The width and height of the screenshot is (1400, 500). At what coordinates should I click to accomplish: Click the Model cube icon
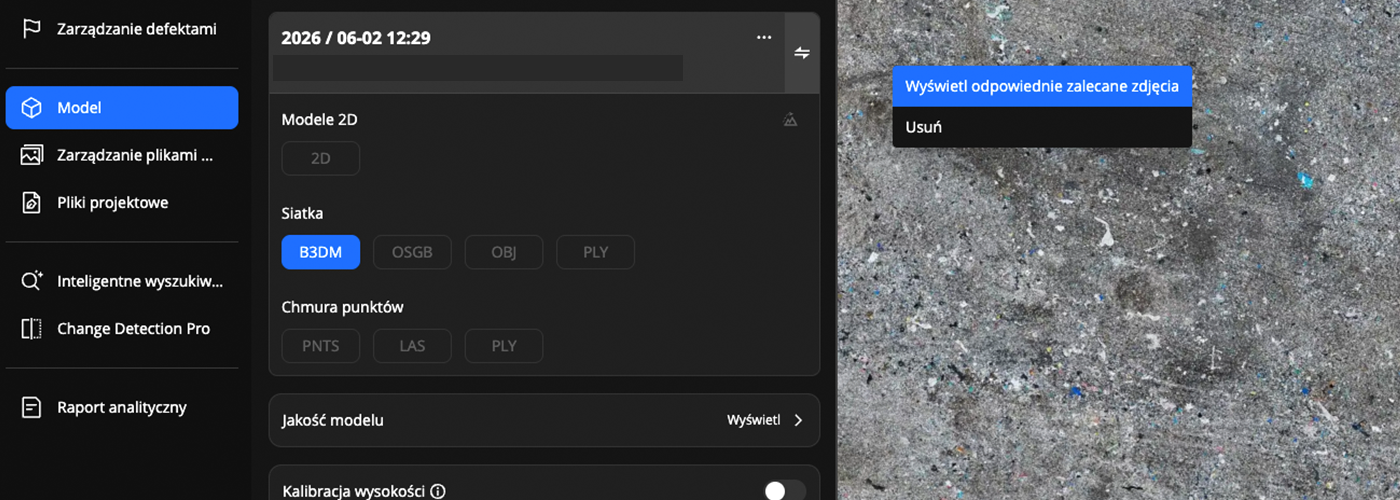pyautogui.click(x=31, y=108)
